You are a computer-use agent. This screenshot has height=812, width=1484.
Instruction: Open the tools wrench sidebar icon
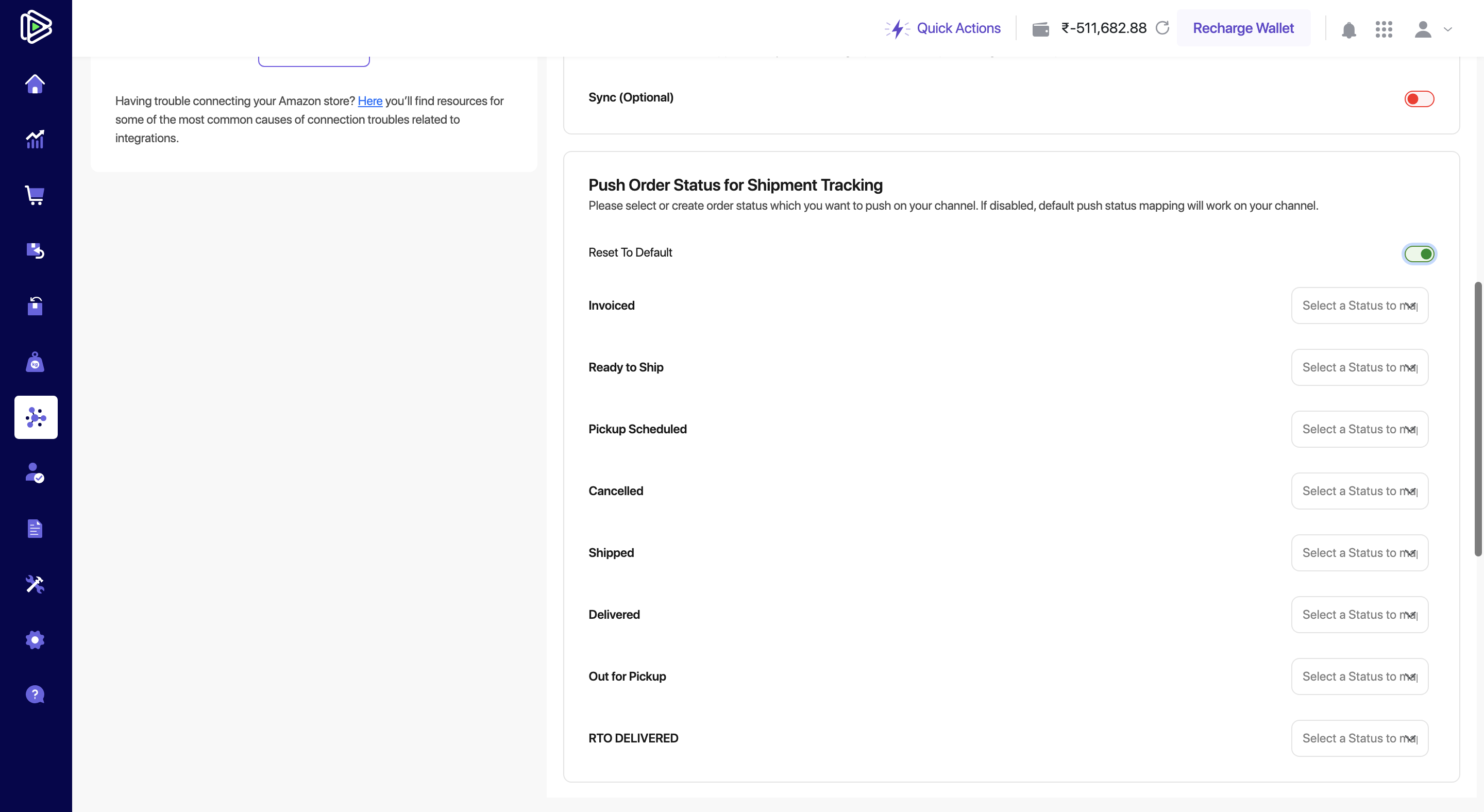35,584
